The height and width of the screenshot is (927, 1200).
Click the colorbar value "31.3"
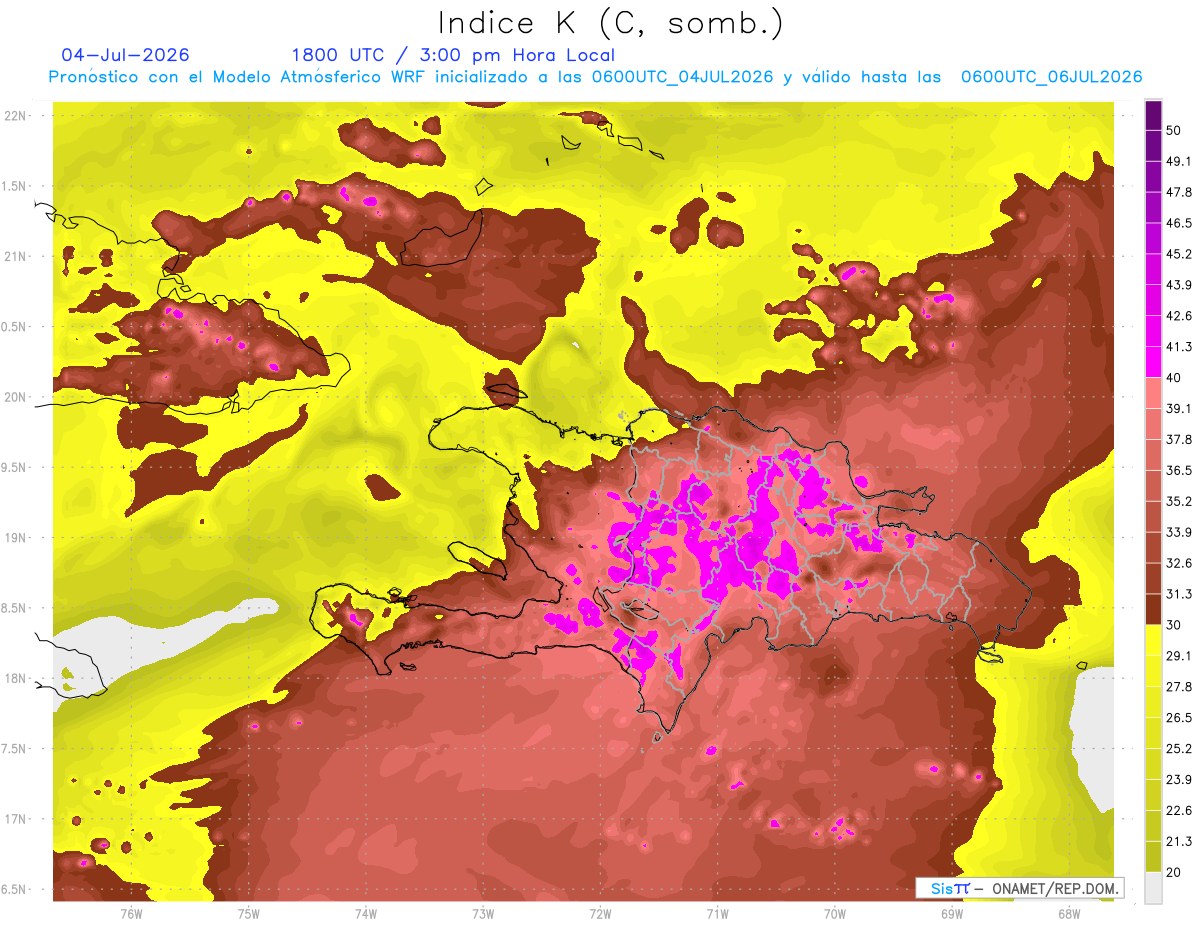[x=1179, y=594]
